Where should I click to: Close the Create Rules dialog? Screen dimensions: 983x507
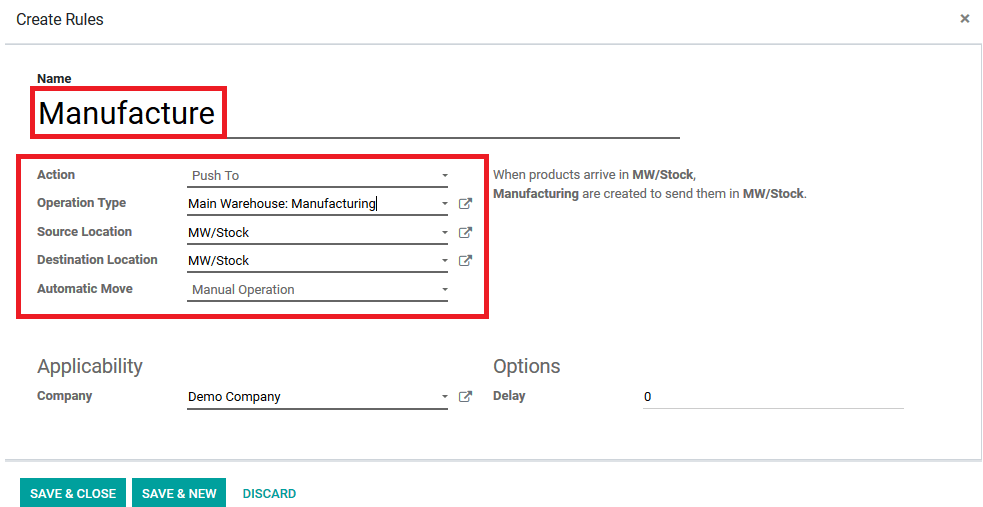click(965, 19)
